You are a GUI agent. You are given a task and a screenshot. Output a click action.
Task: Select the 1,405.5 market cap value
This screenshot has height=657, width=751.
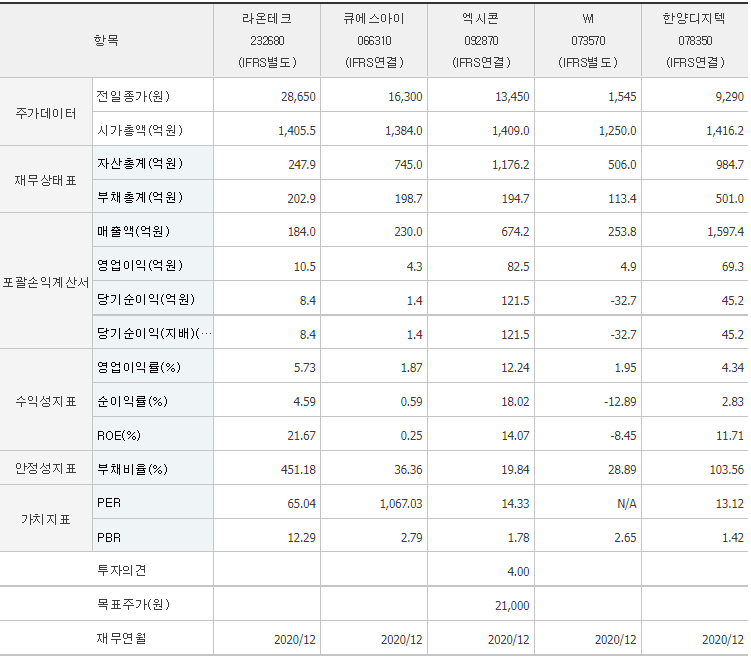(x=296, y=131)
